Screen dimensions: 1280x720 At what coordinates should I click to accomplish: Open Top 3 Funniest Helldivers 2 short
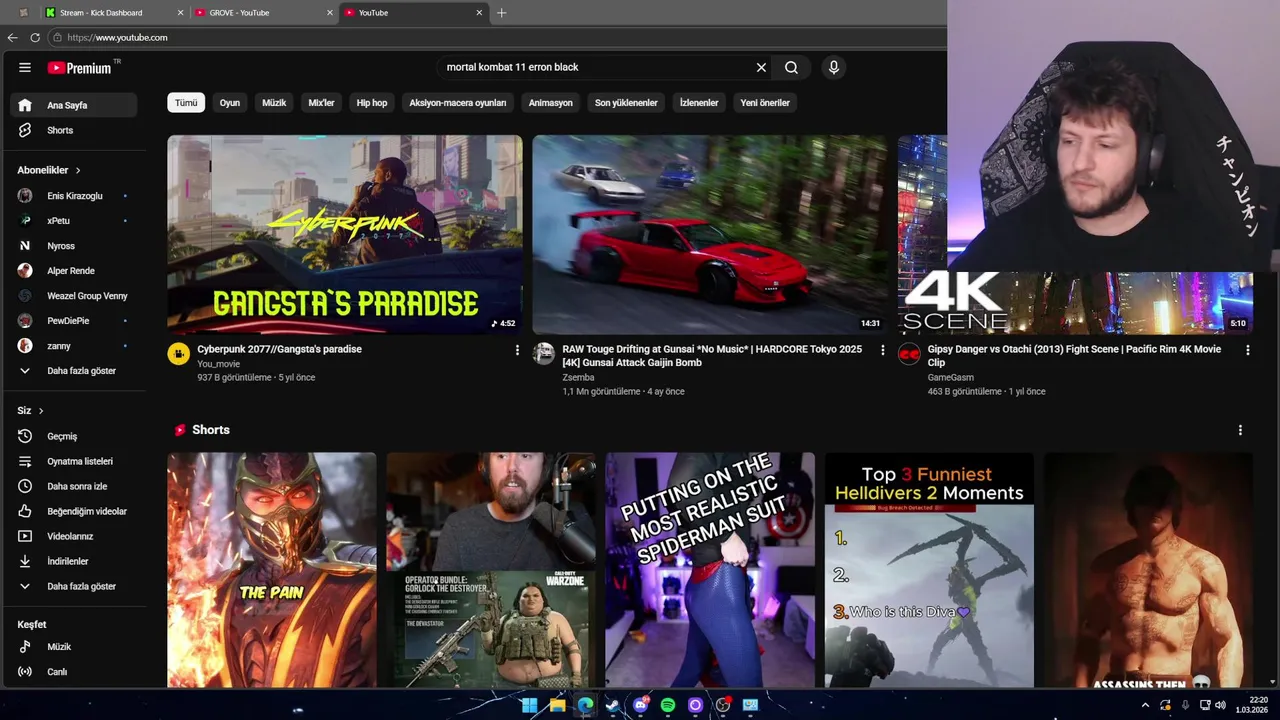[929, 570]
